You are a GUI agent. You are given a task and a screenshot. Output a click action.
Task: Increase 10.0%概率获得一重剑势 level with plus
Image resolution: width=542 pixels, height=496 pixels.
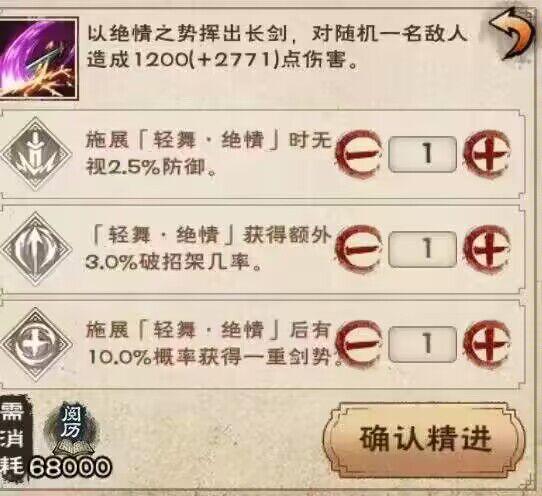[488, 344]
